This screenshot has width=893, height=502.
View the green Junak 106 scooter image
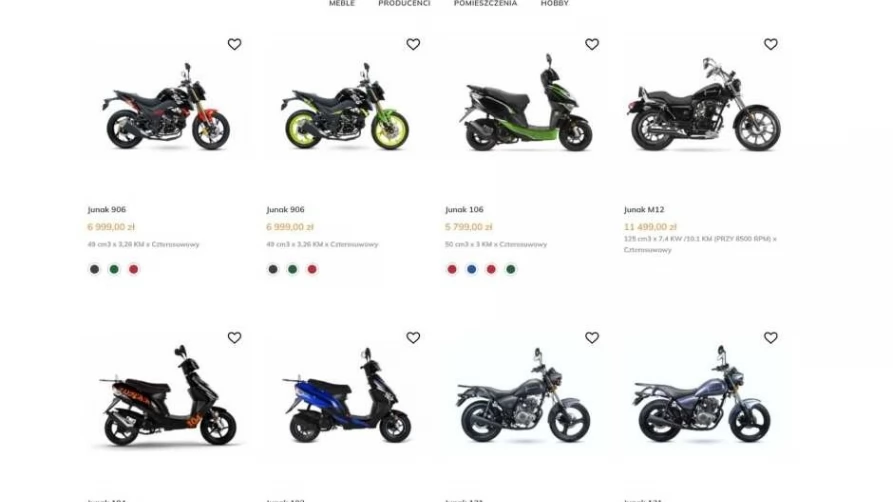pyautogui.click(x=526, y=103)
